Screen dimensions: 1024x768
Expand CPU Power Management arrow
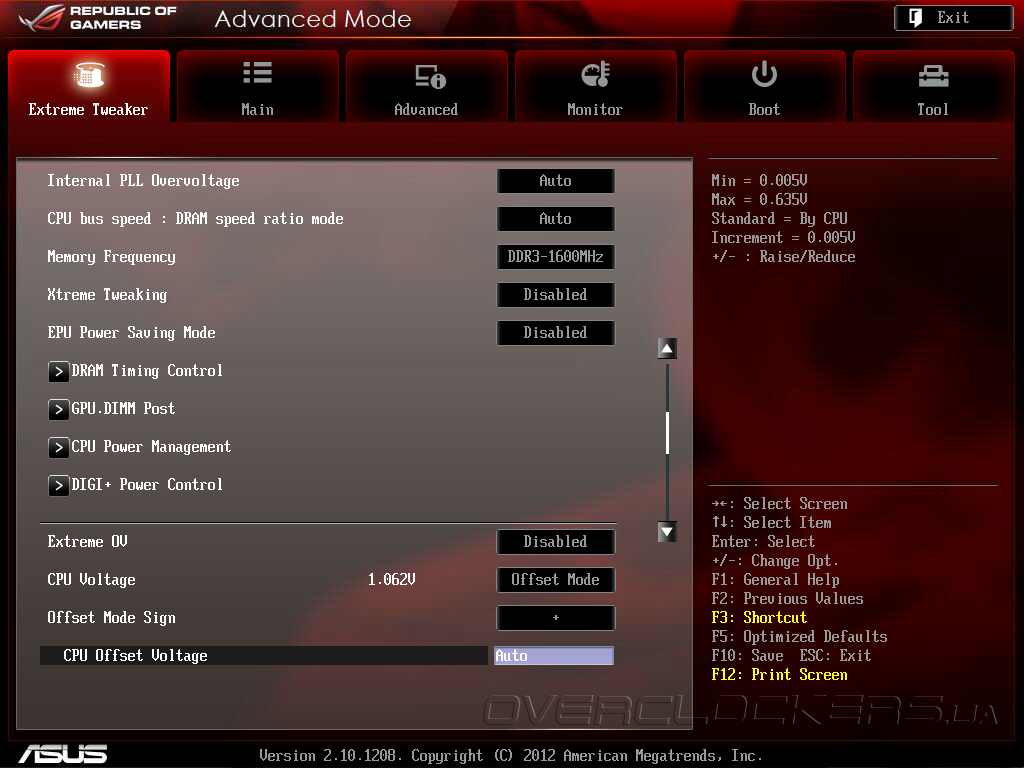click(x=59, y=447)
